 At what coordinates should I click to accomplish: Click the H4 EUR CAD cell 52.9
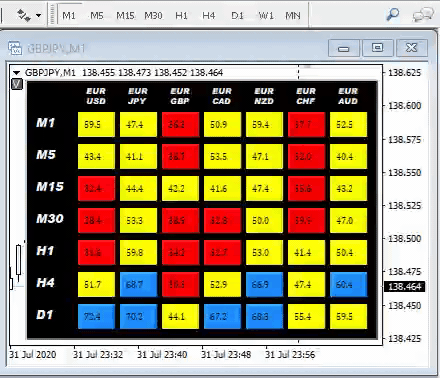[222, 284]
